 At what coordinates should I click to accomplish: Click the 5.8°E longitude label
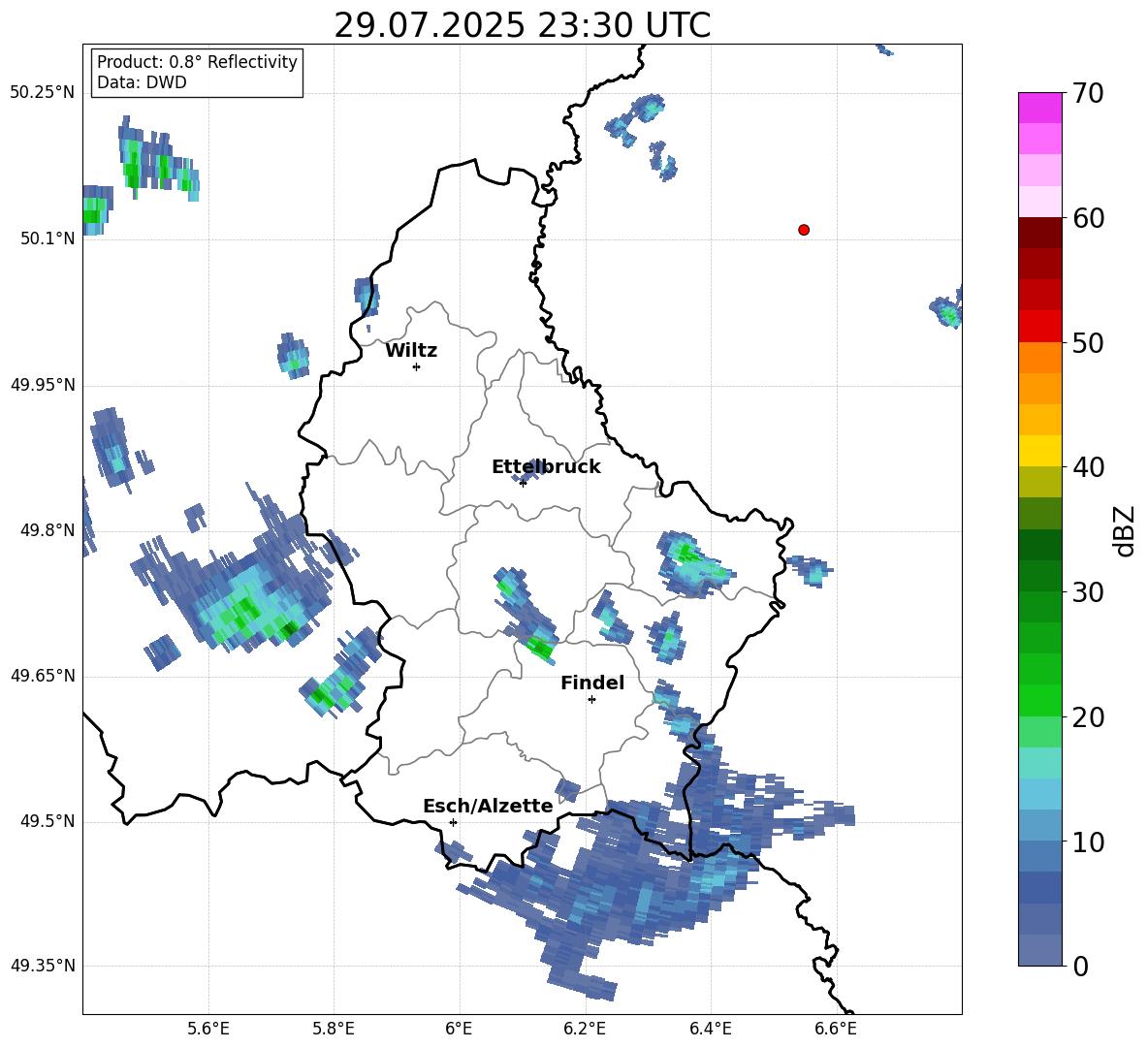click(334, 1029)
